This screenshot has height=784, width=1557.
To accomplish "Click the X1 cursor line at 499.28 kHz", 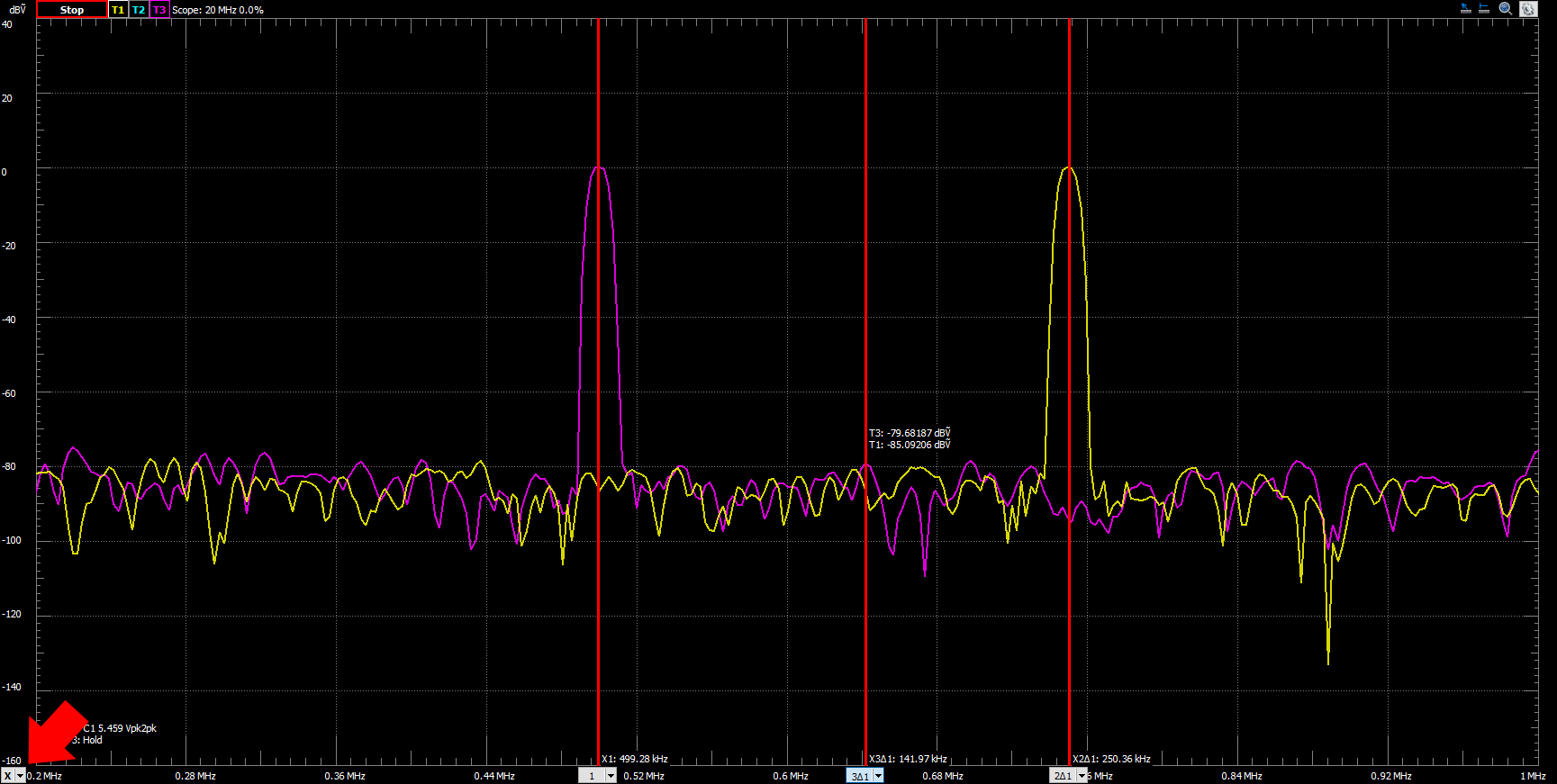I will [598, 392].
